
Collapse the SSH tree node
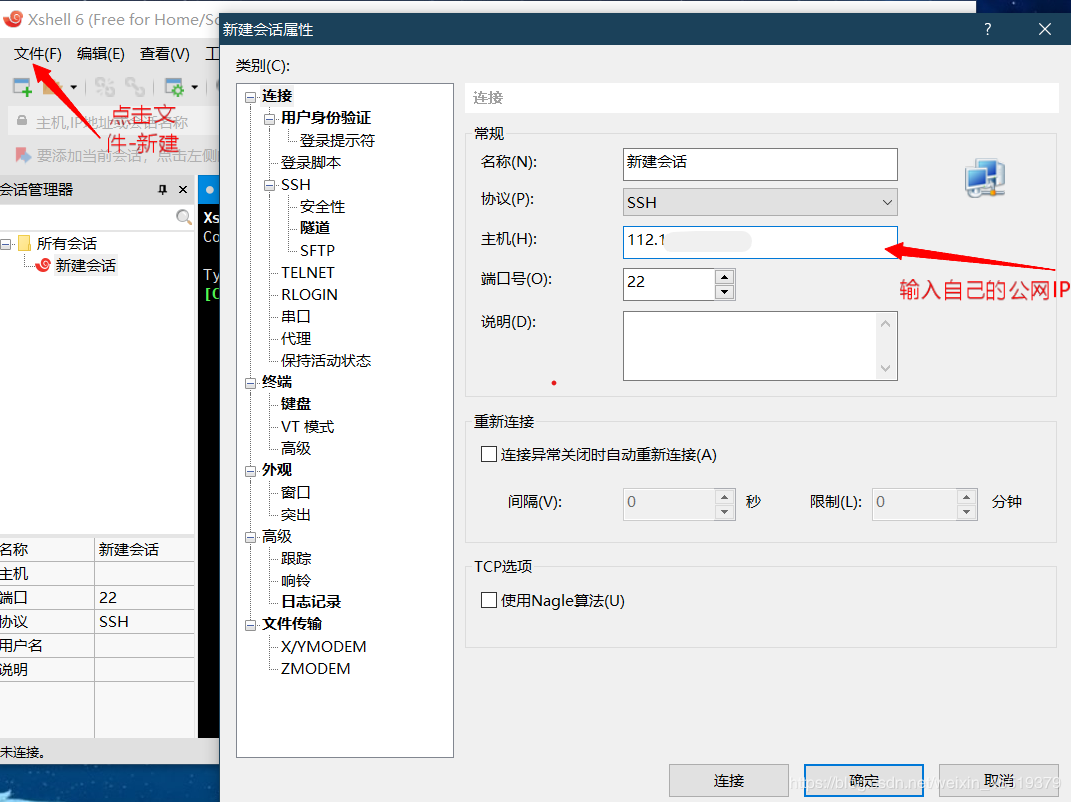[270, 186]
